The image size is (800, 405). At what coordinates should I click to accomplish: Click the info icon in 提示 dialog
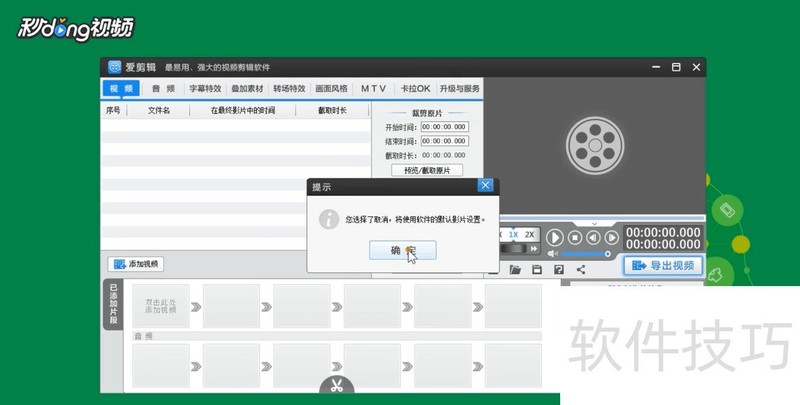[x=329, y=219]
